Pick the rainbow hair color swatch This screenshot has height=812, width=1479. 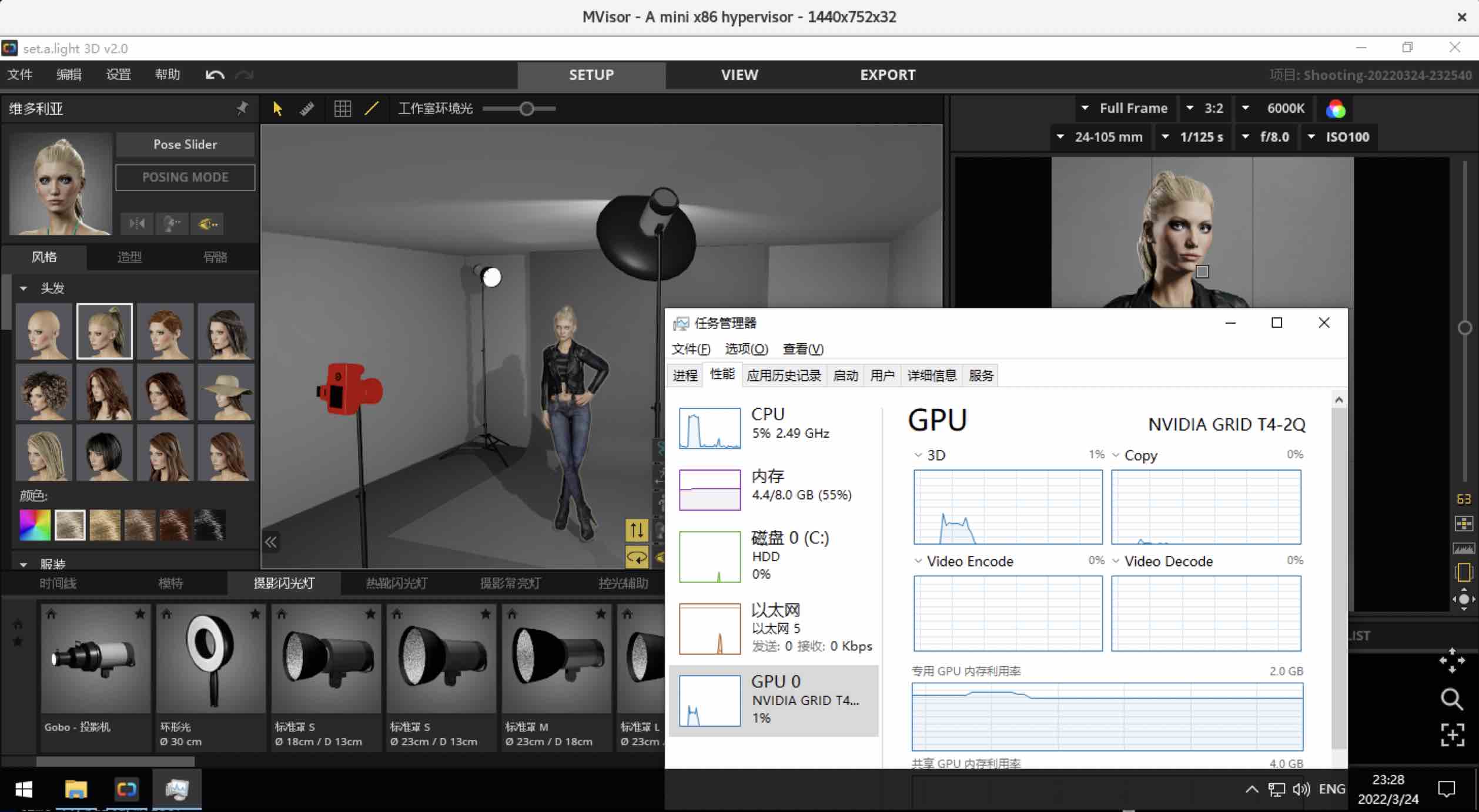(35, 525)
